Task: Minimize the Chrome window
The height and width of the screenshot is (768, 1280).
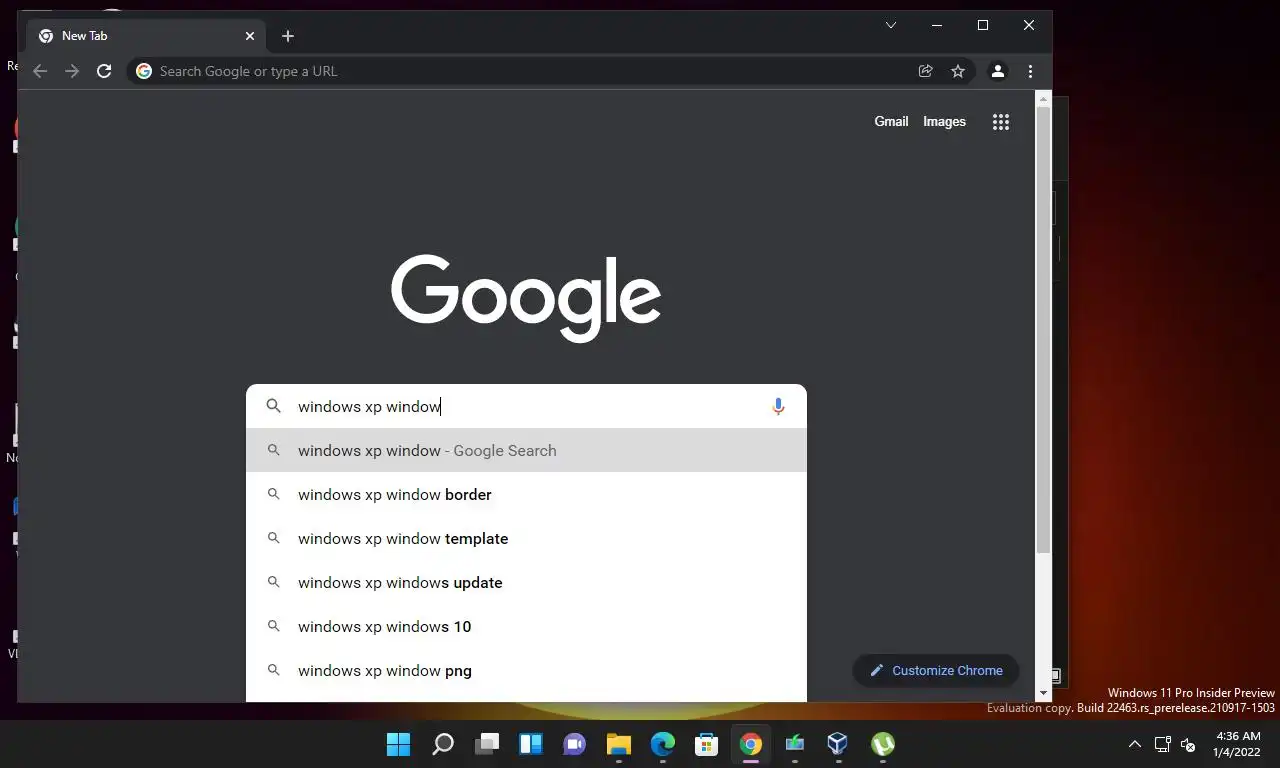Action: coord(937,25)
